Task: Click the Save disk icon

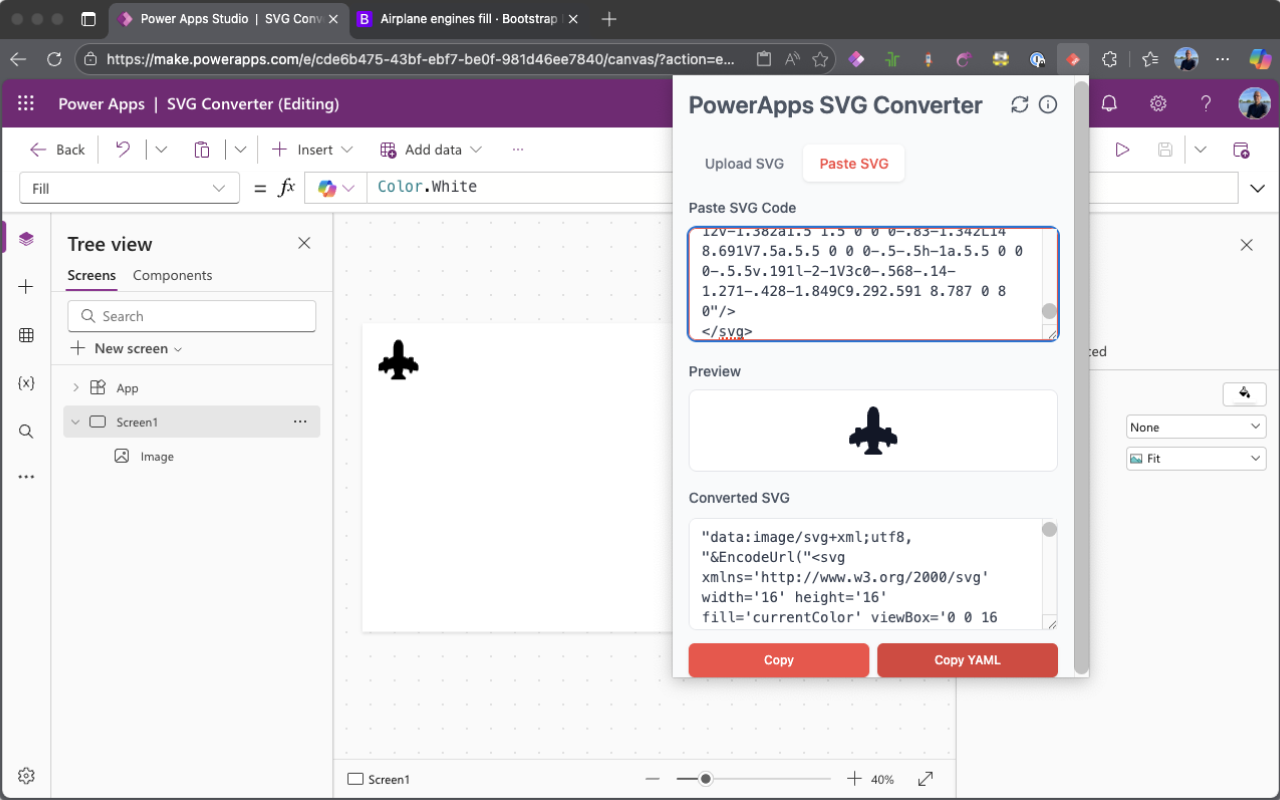Action: point(1165,150)
